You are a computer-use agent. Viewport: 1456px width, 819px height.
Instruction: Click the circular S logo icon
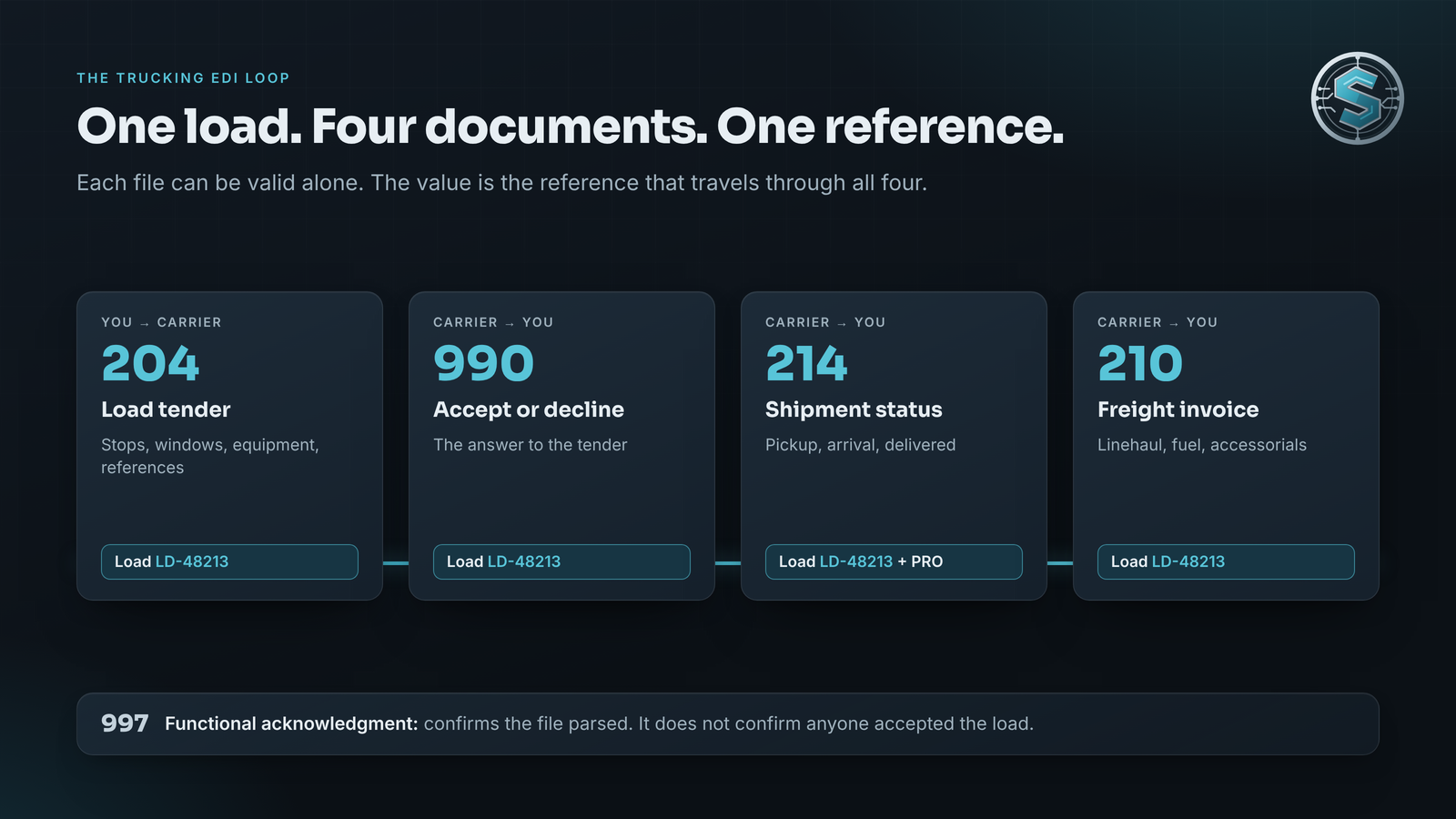[x=1357, y=98]
